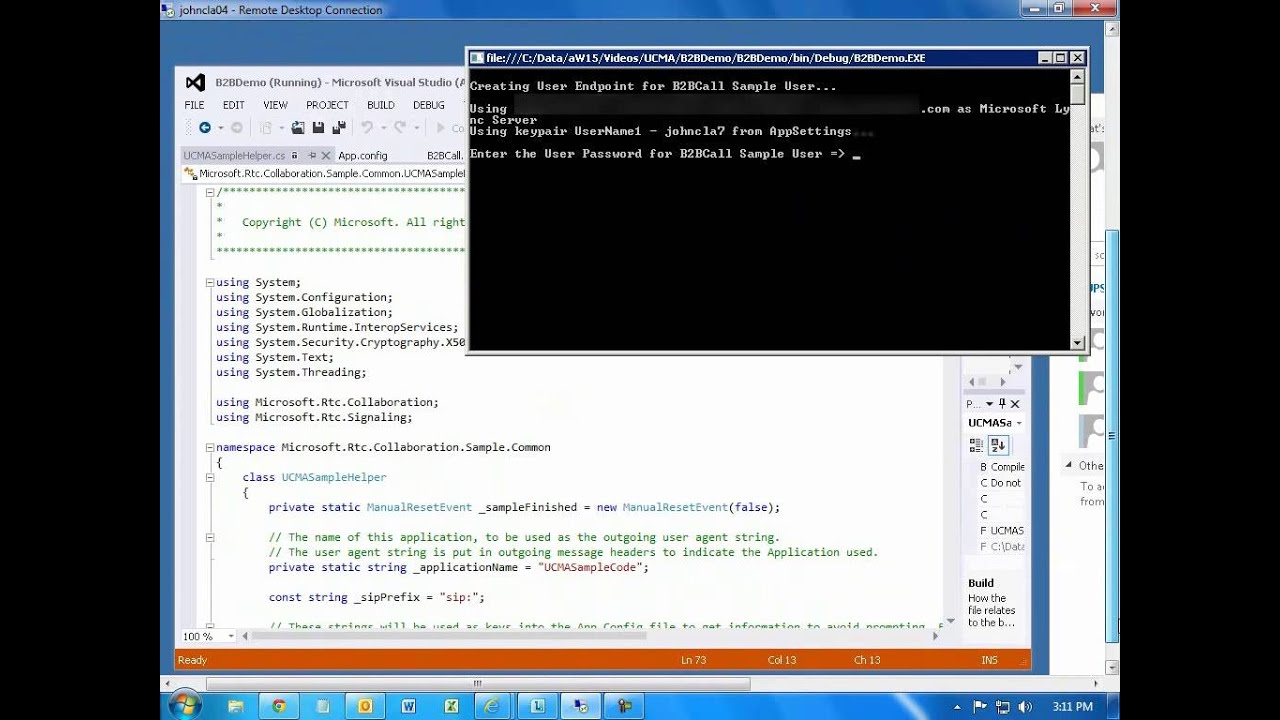Open the VIEW menu
The image size is (1280, 720).
275,105
